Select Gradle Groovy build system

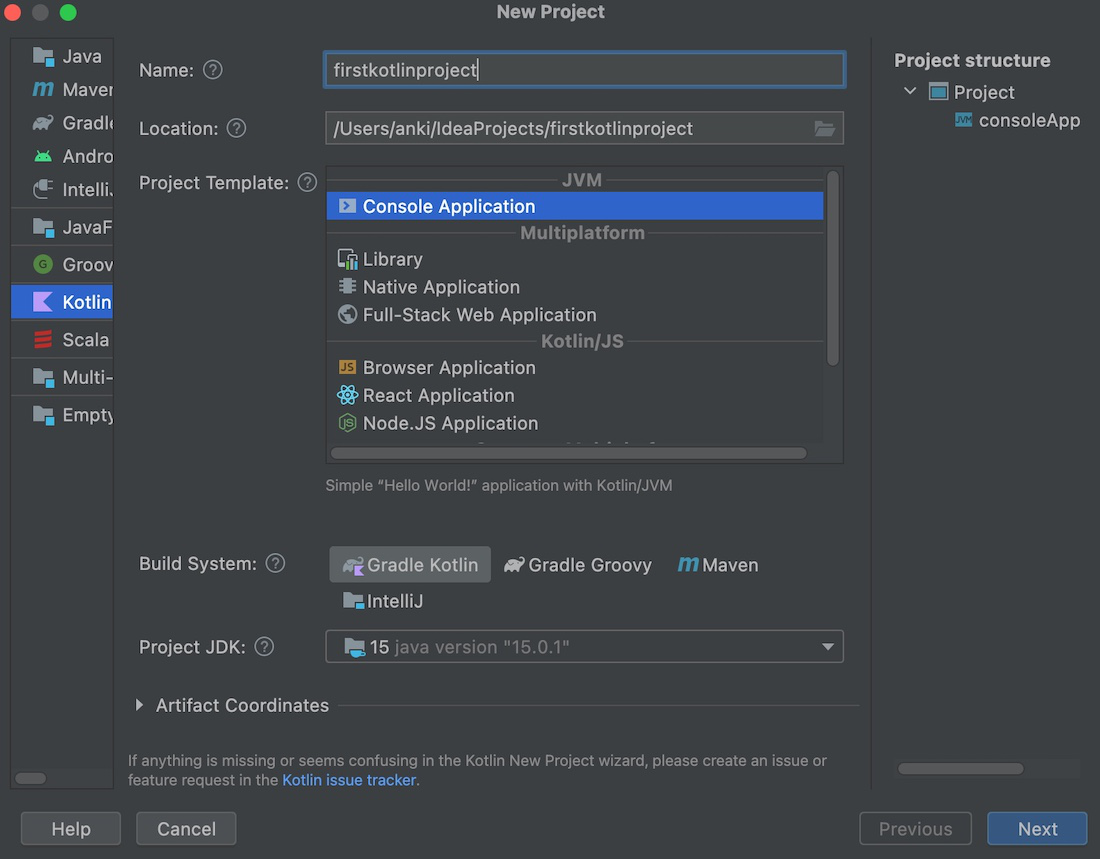[x=578, y=564]
